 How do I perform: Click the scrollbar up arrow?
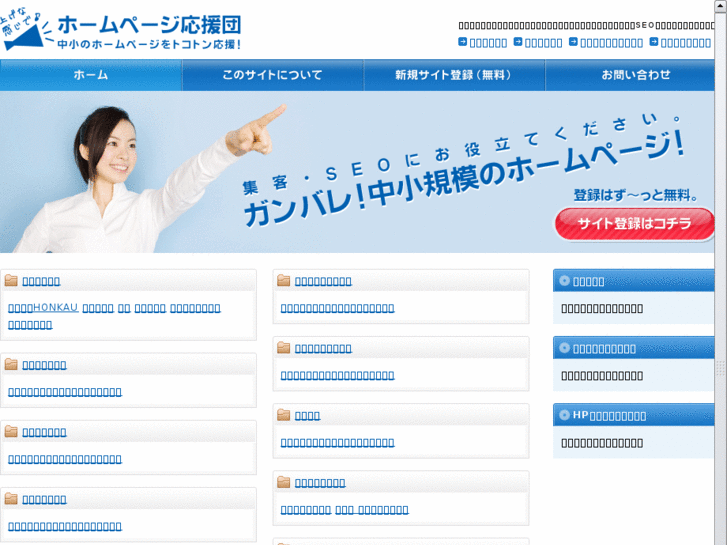tap(721, 6)
